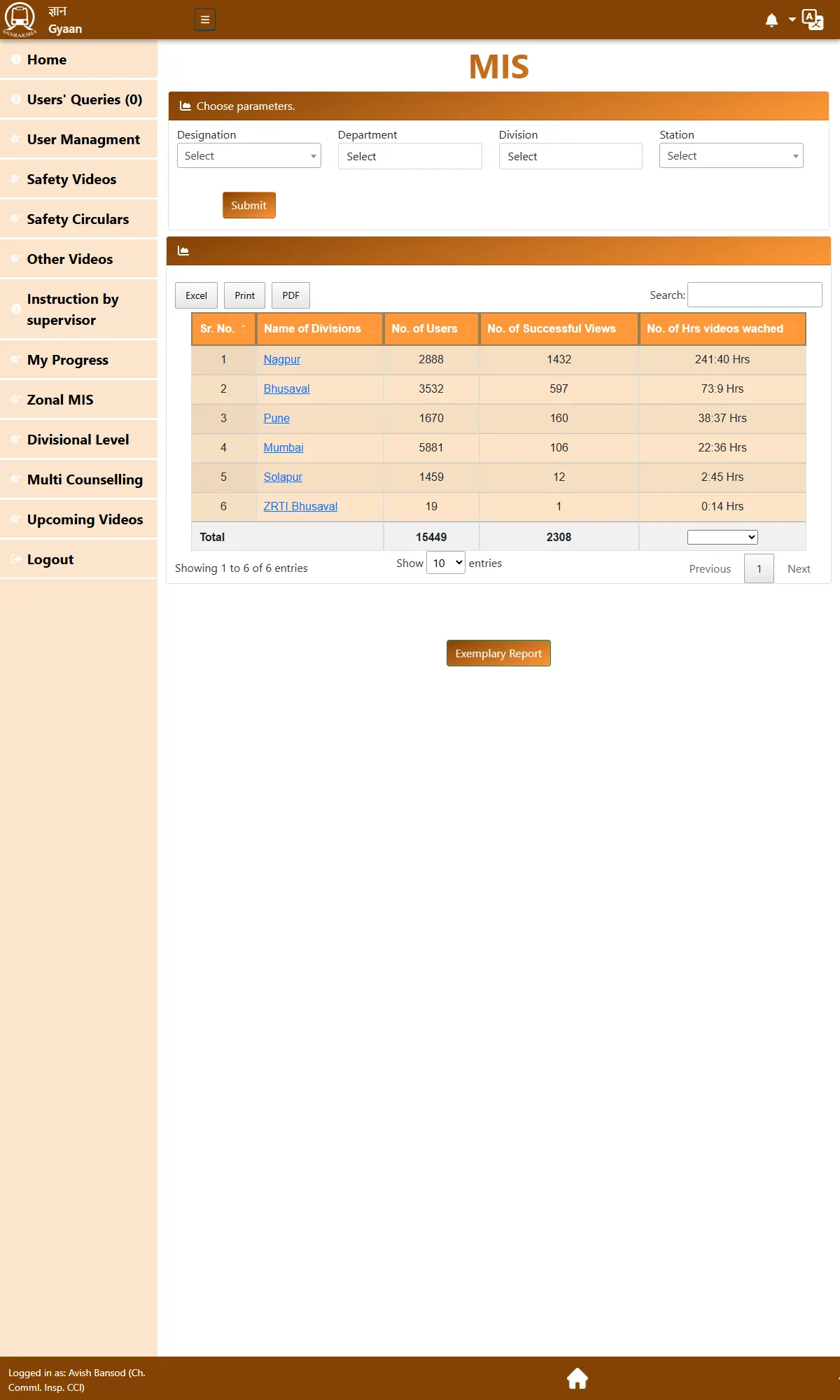Open the language translate icon
840x1400 pixels.
[813, 20]
